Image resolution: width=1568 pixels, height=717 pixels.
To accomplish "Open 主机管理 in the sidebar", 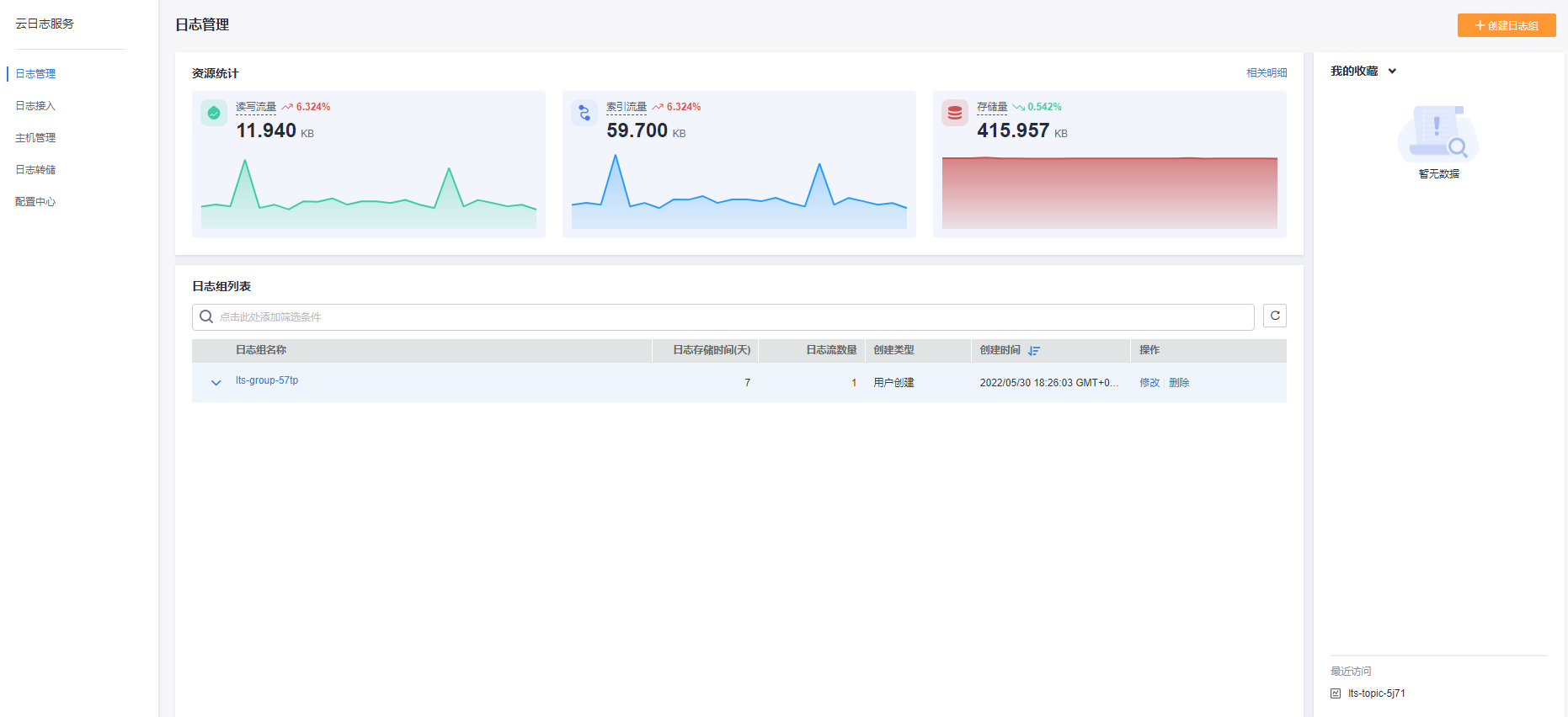I will 35,138.
